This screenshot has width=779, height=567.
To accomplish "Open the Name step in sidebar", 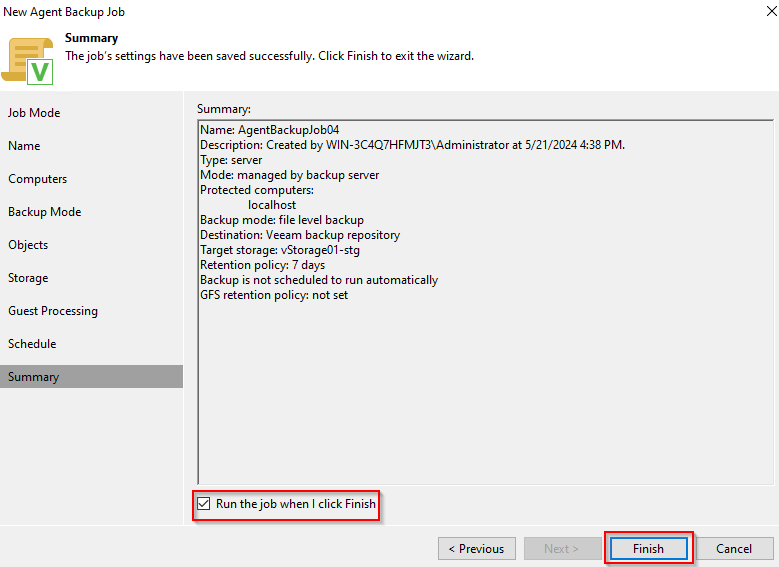I will (24, 146).
